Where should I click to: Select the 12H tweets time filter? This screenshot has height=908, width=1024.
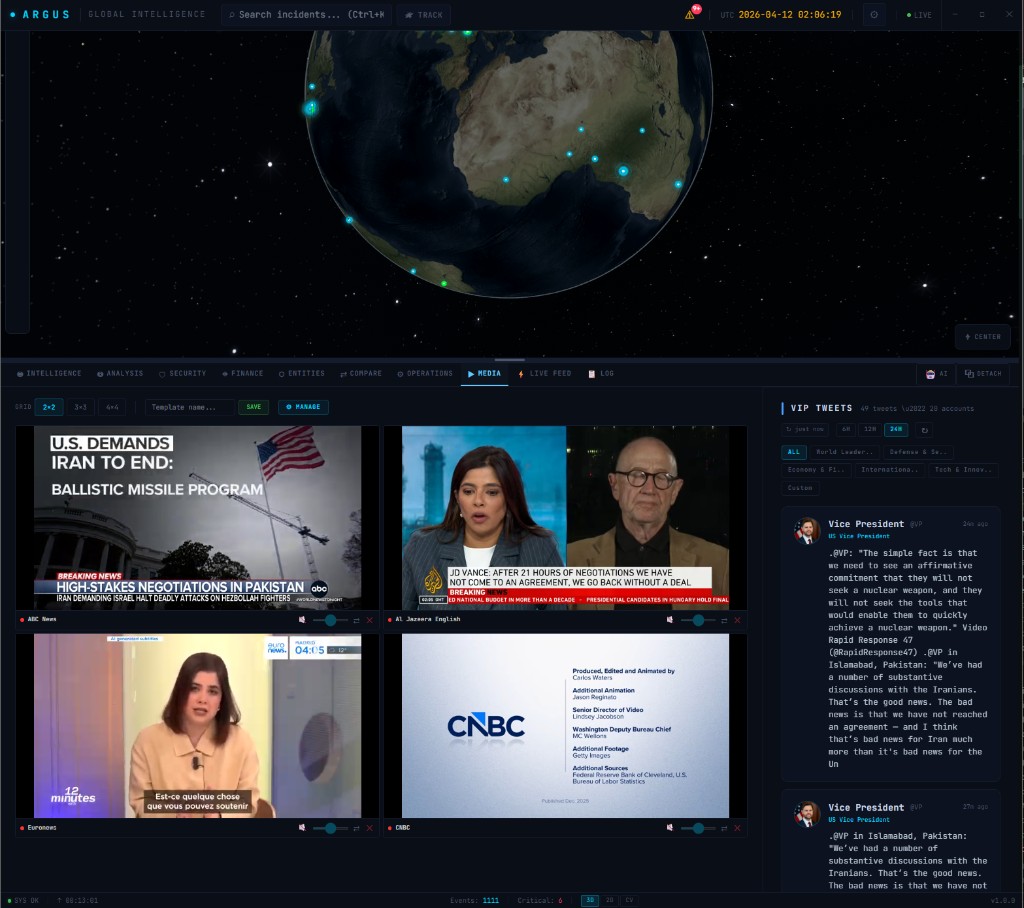[870, 429]
